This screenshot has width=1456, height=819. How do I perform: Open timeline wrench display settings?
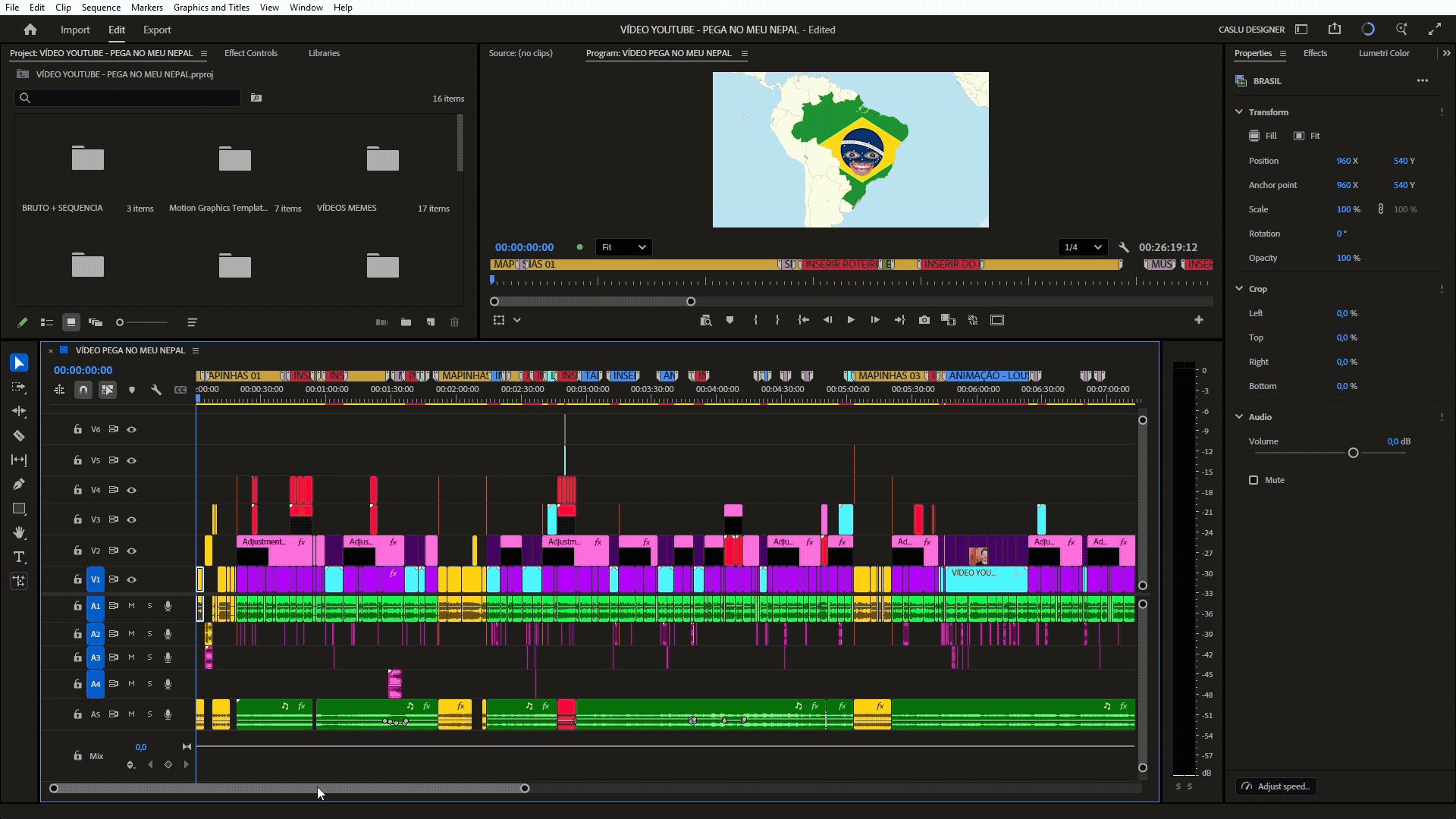(156, 390)
